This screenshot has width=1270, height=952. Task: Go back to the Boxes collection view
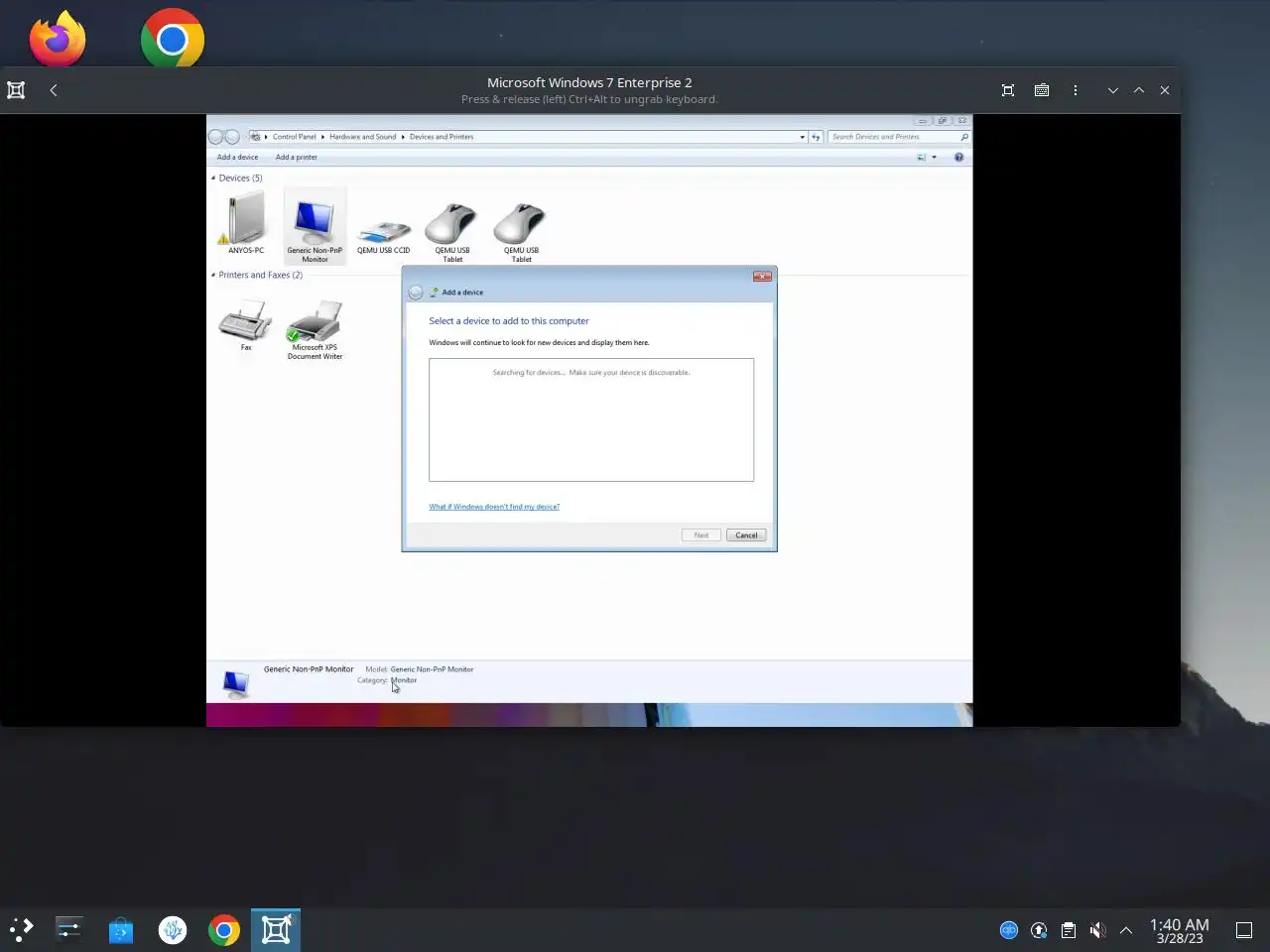[54, 90]
